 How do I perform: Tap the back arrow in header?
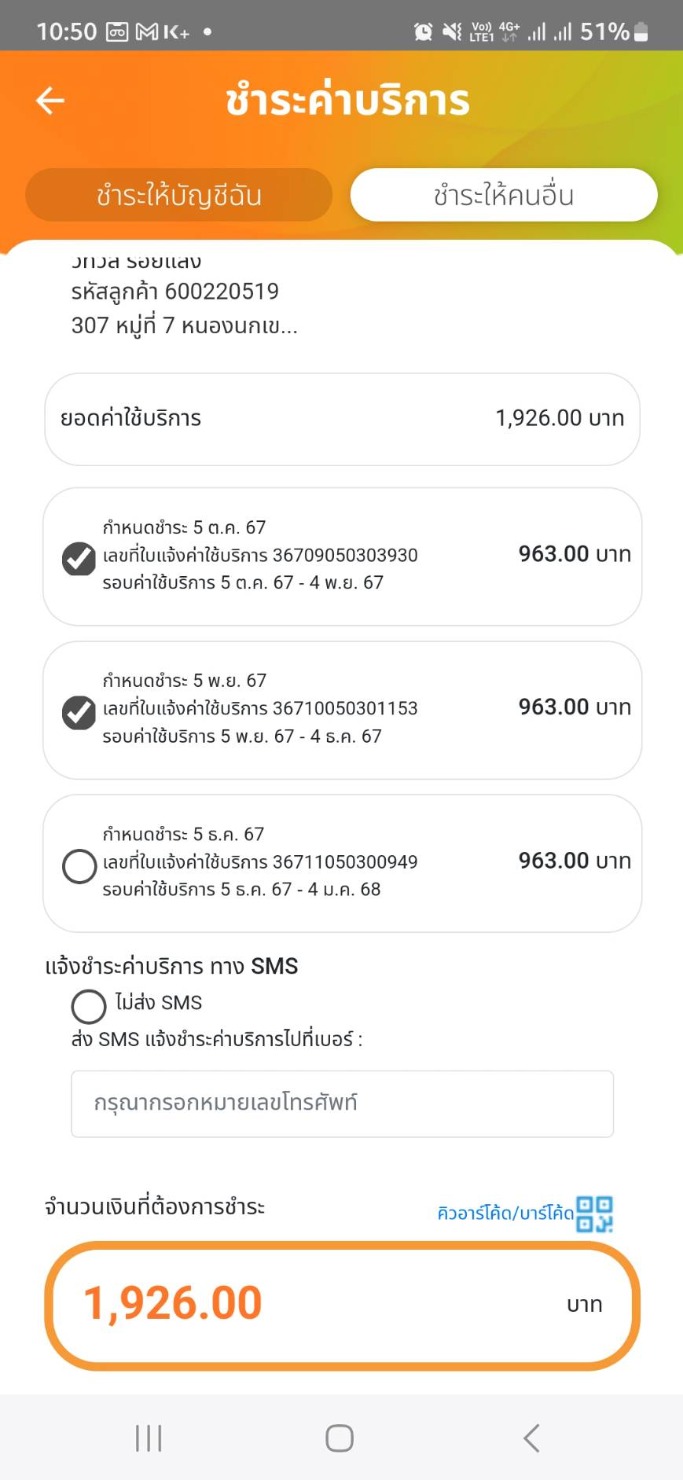coord(50,101)
